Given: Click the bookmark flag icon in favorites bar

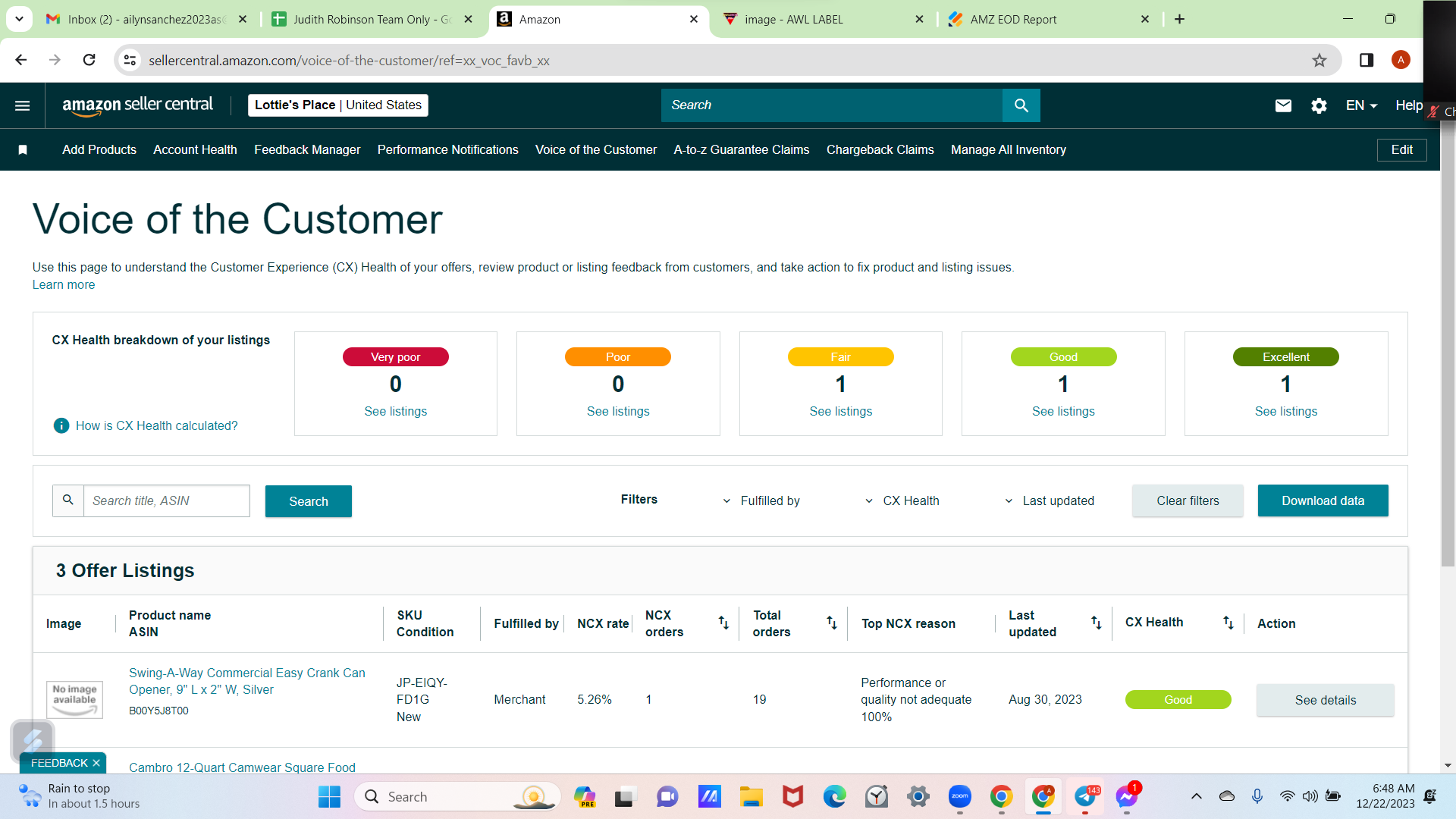Looking at the screenshot, I should [x=23, y=150].
